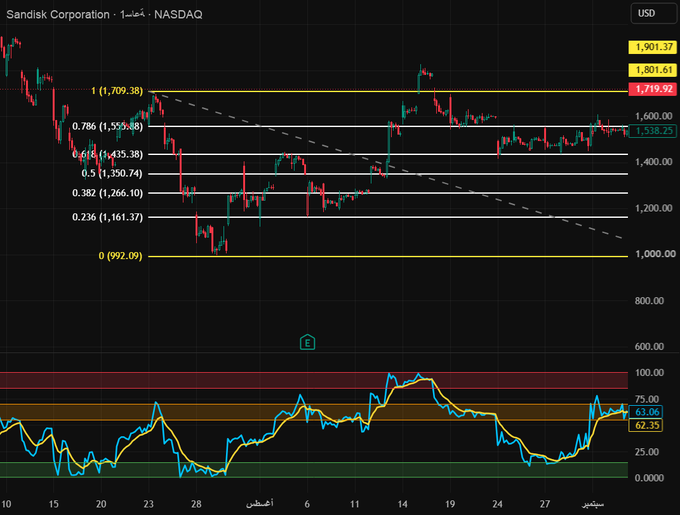Click date label 20 on time axis
680x515 pixels.
pos(101,504)
